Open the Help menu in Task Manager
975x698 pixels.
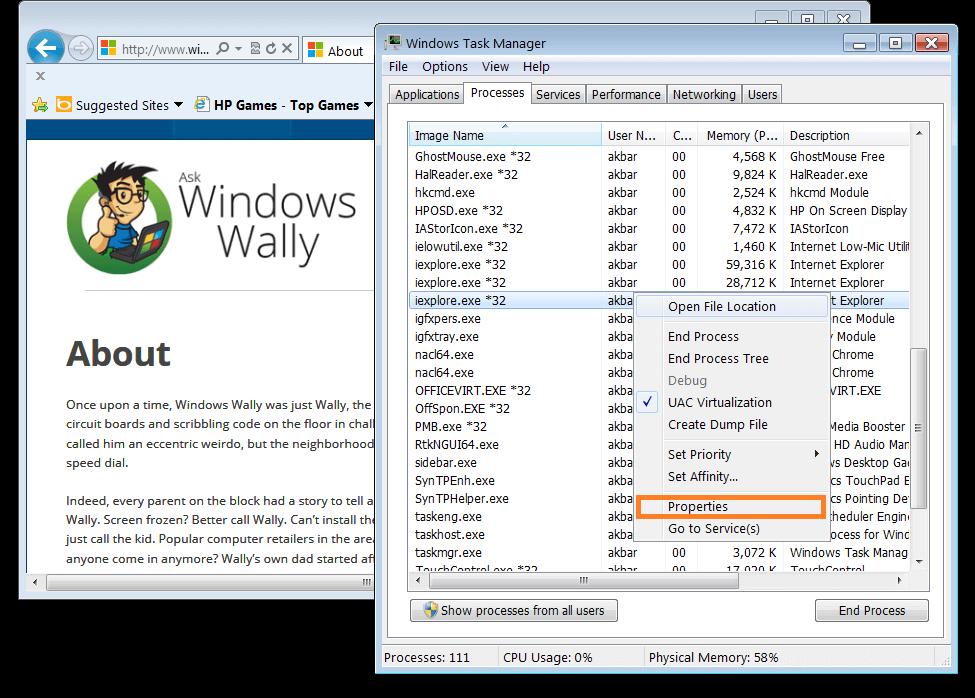coord(536,67)
